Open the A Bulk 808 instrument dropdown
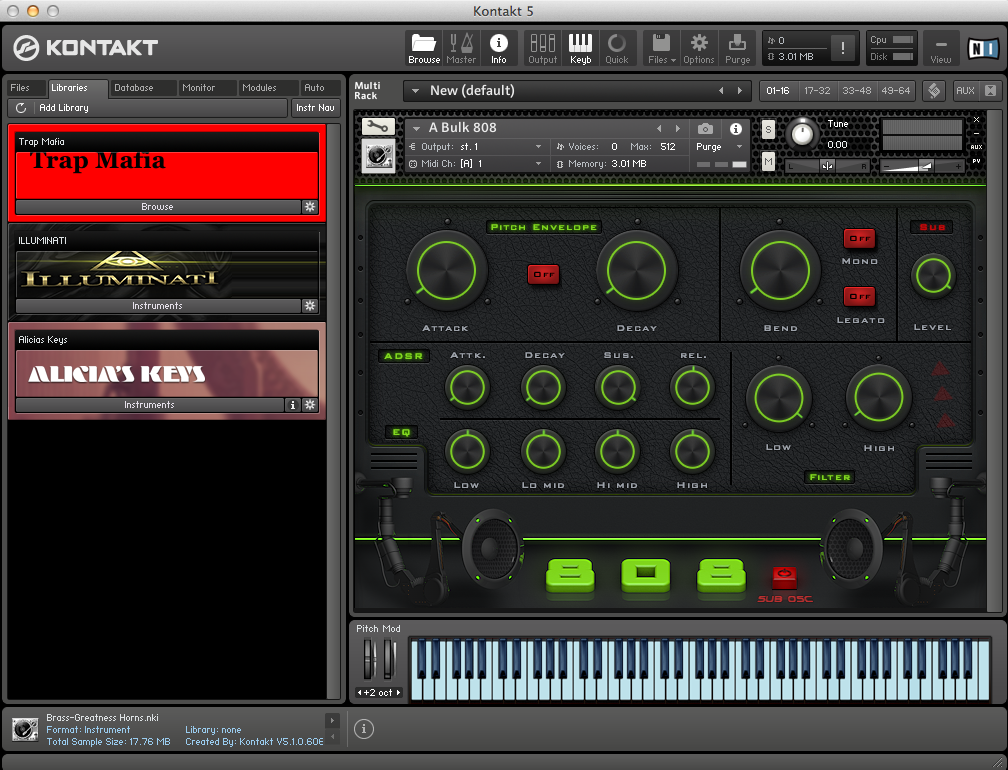Screen dimensions: 1008x770 (417, 128)
